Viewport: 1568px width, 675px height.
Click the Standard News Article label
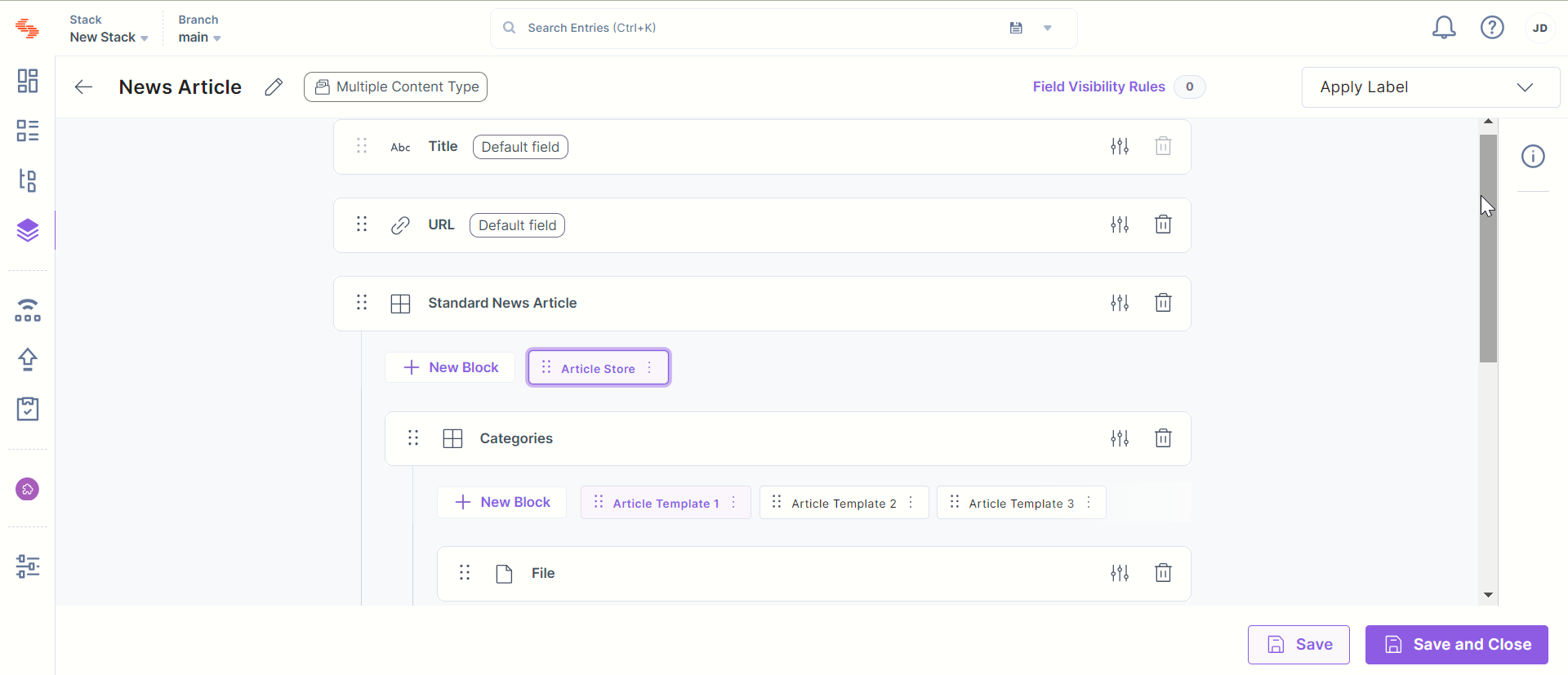coord(502,303)
